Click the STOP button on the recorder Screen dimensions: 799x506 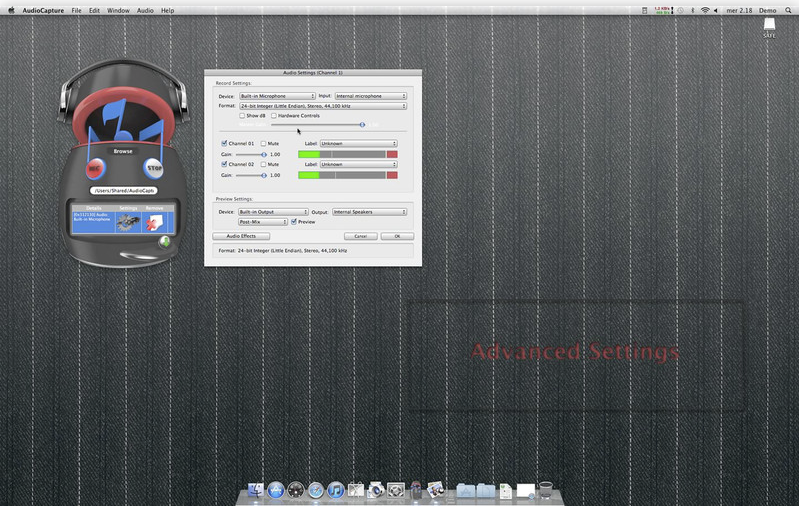[x=153, y=168]
